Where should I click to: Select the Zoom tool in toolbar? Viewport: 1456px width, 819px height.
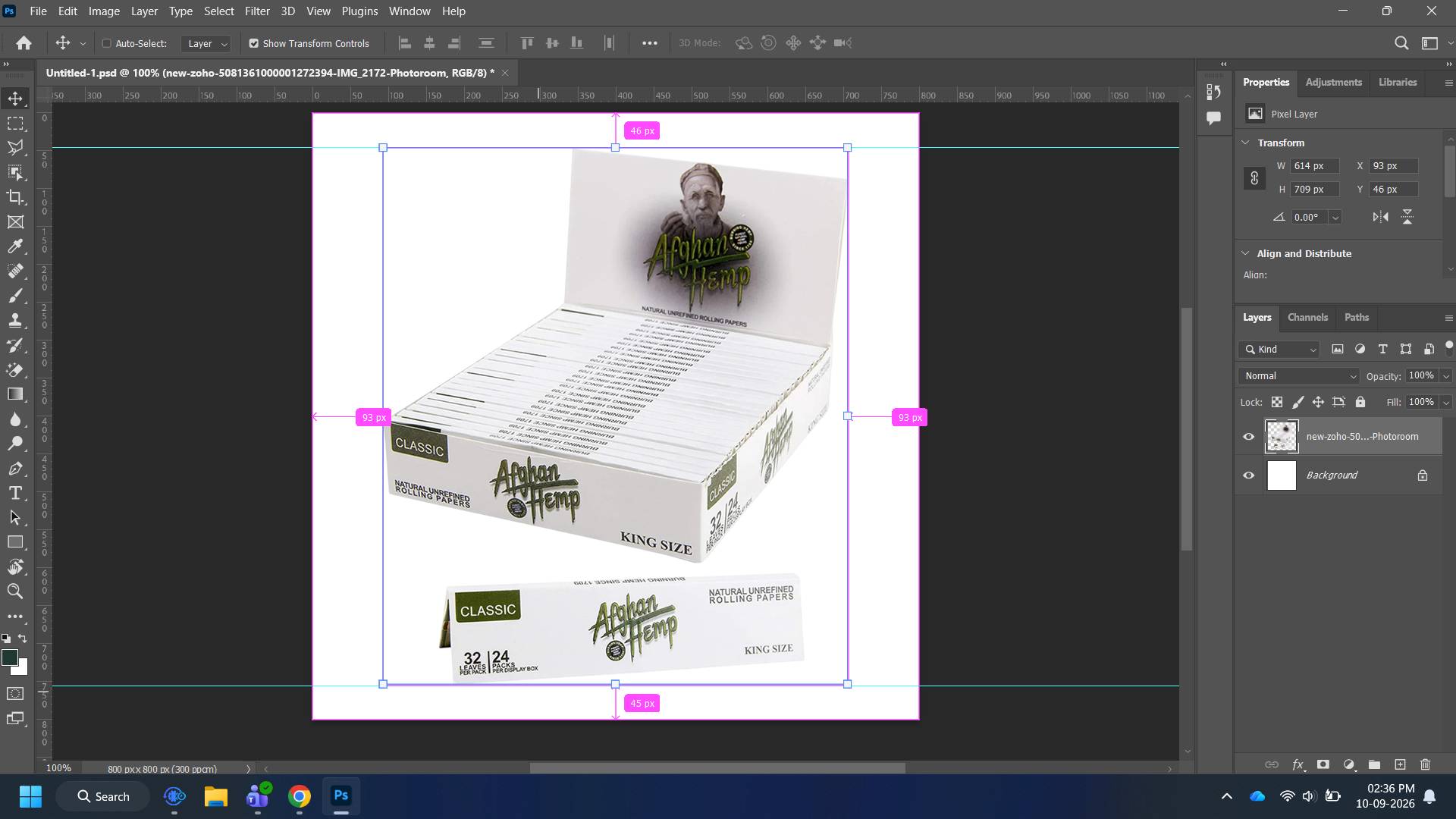15,591
